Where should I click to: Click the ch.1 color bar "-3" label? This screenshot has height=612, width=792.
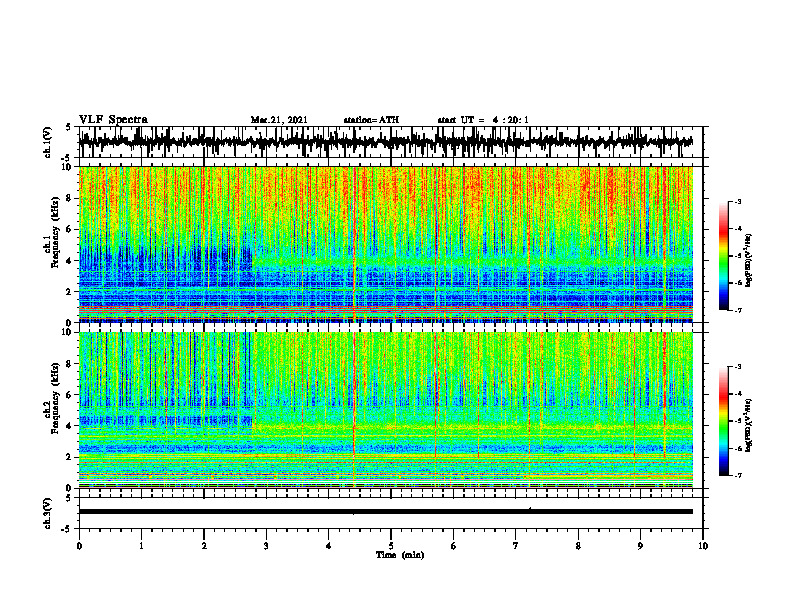tap(737, 202)
